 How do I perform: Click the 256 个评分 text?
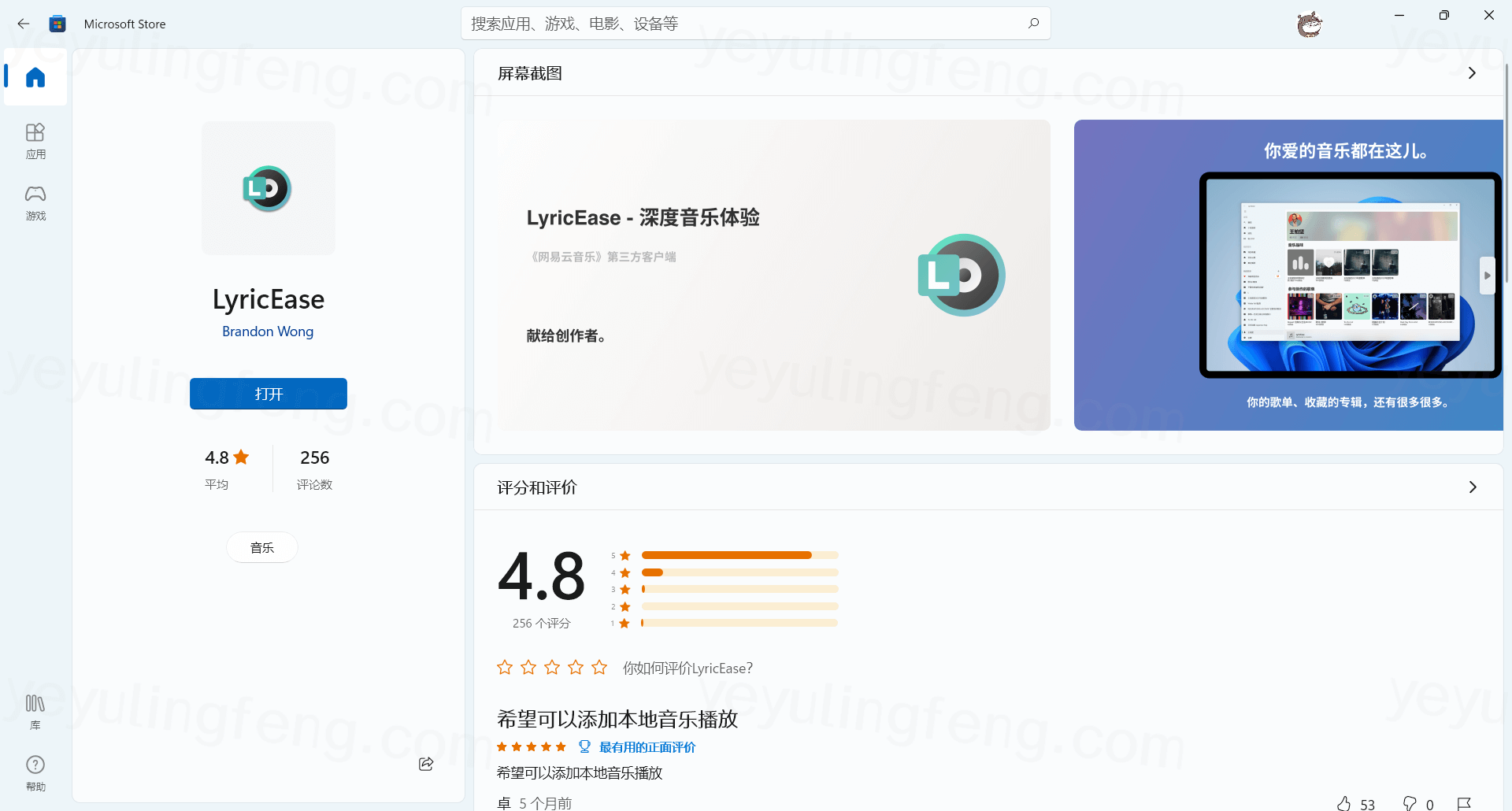click(x=541, y=623)
